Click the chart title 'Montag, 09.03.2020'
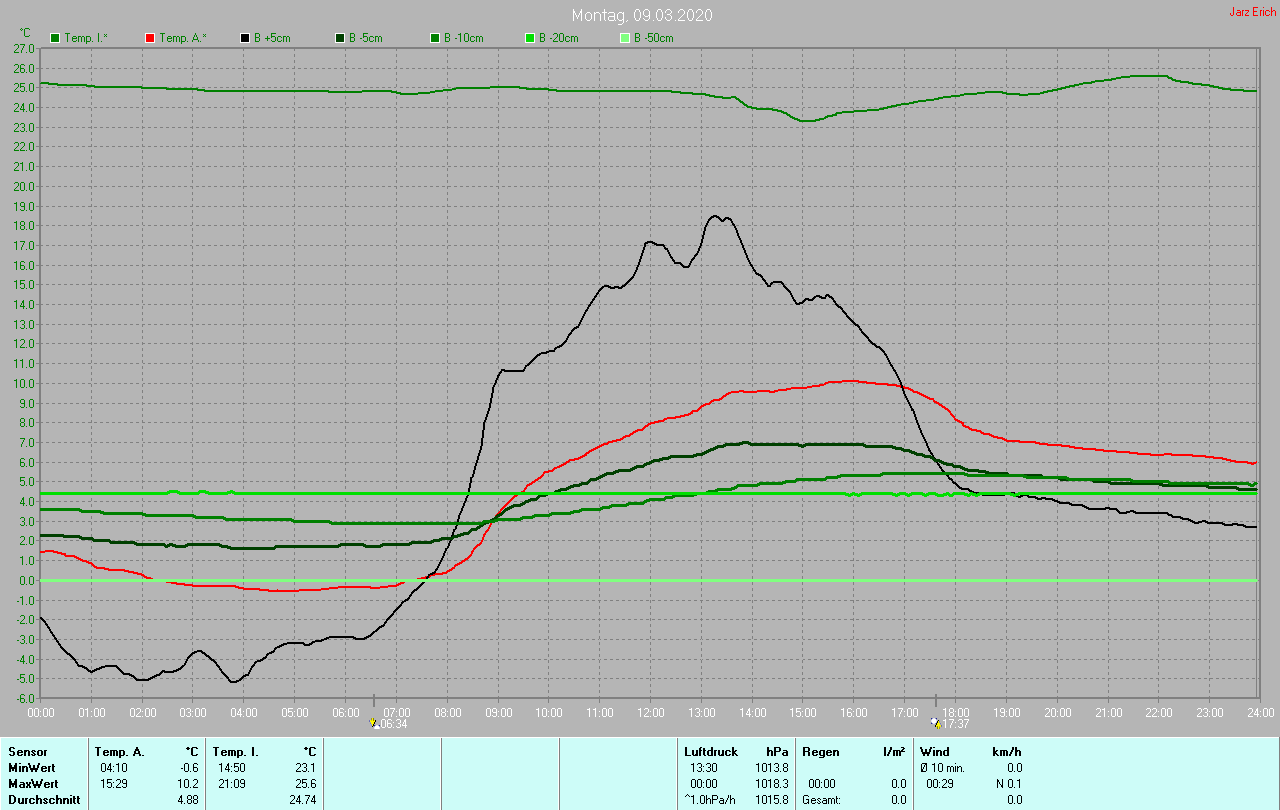The height and width of the screenshot is (810, 1280). tap(642, 15)
